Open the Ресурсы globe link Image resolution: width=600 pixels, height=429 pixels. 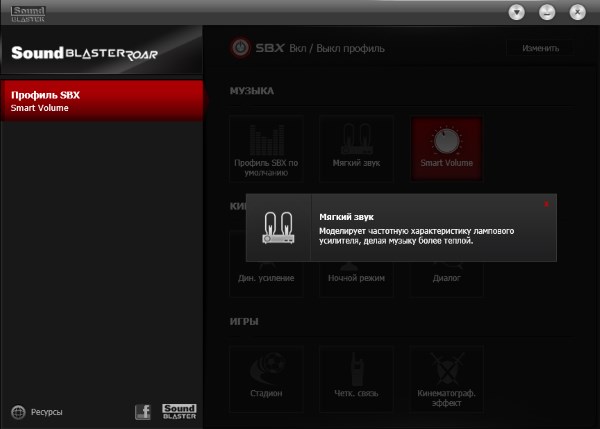pyautogui.click(x=37, y=412)
